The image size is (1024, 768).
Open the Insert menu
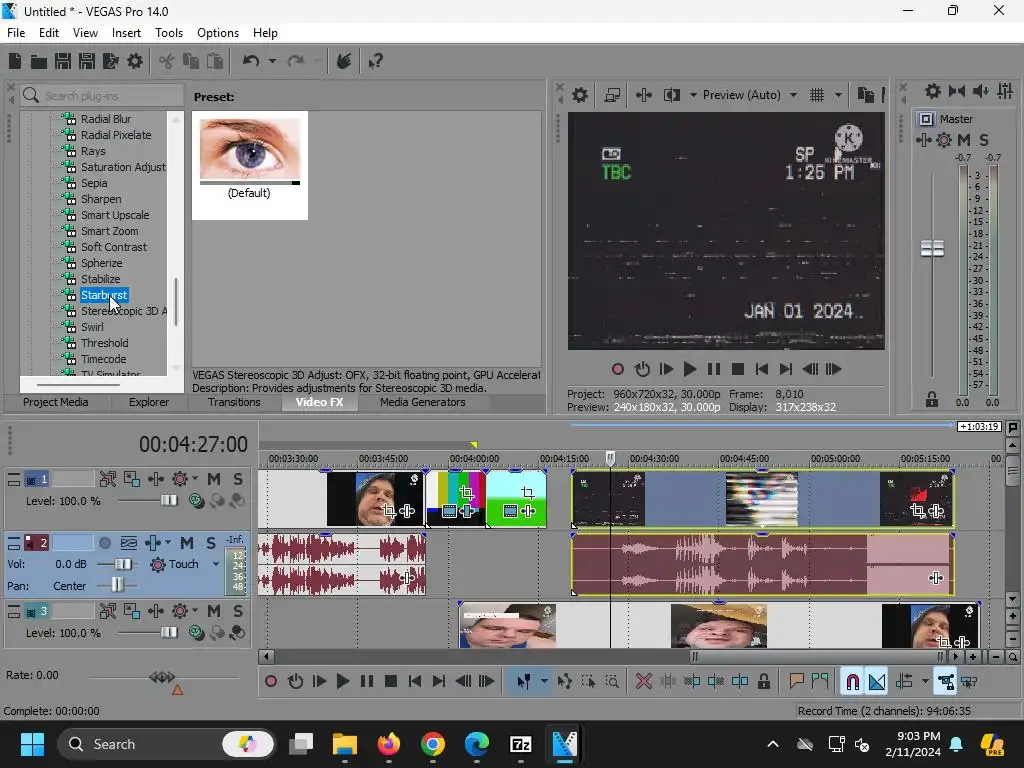[126, 33]
